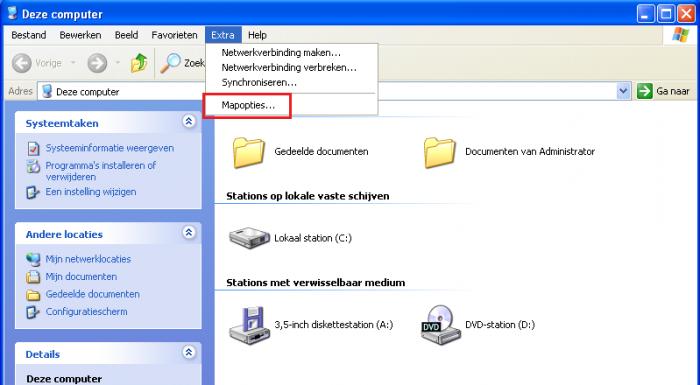Minimize the Deze computer window
The height and width of the screenshot is (385, 700).
[645, 14]
